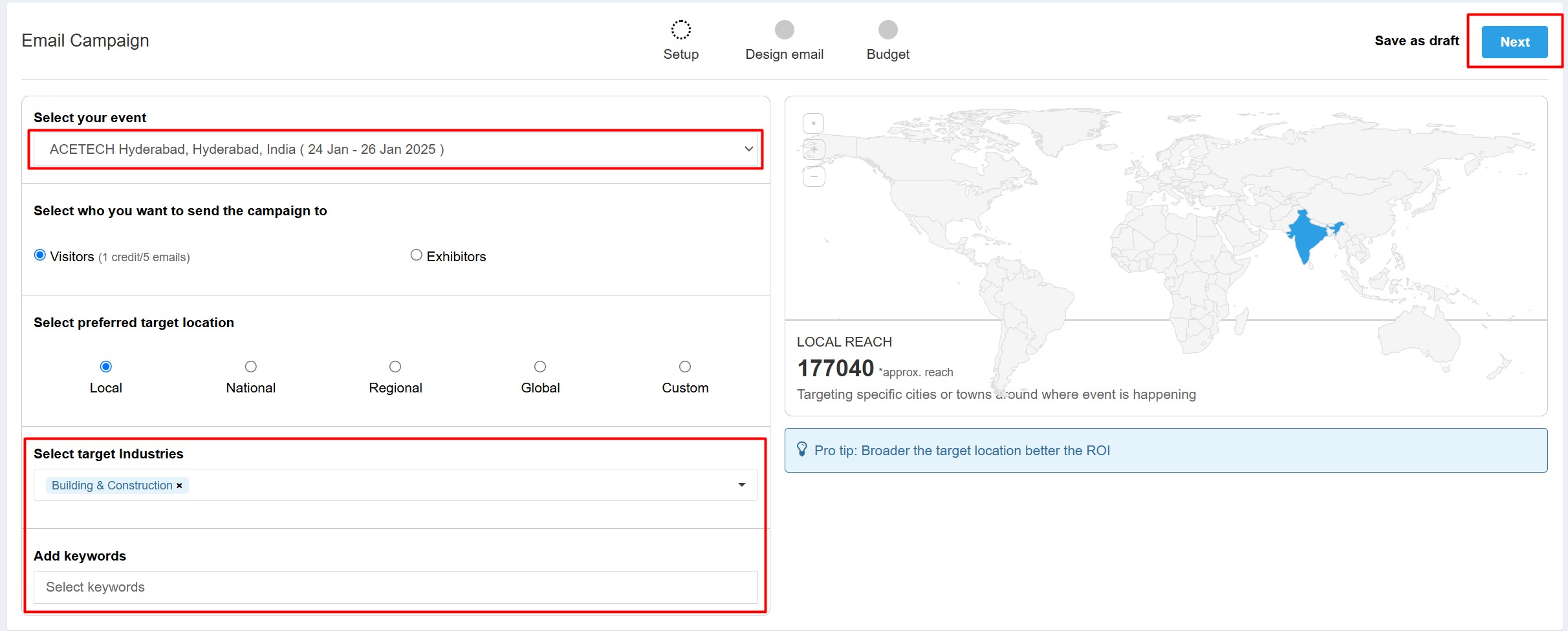Click the map reset view button

pos(814,123)
